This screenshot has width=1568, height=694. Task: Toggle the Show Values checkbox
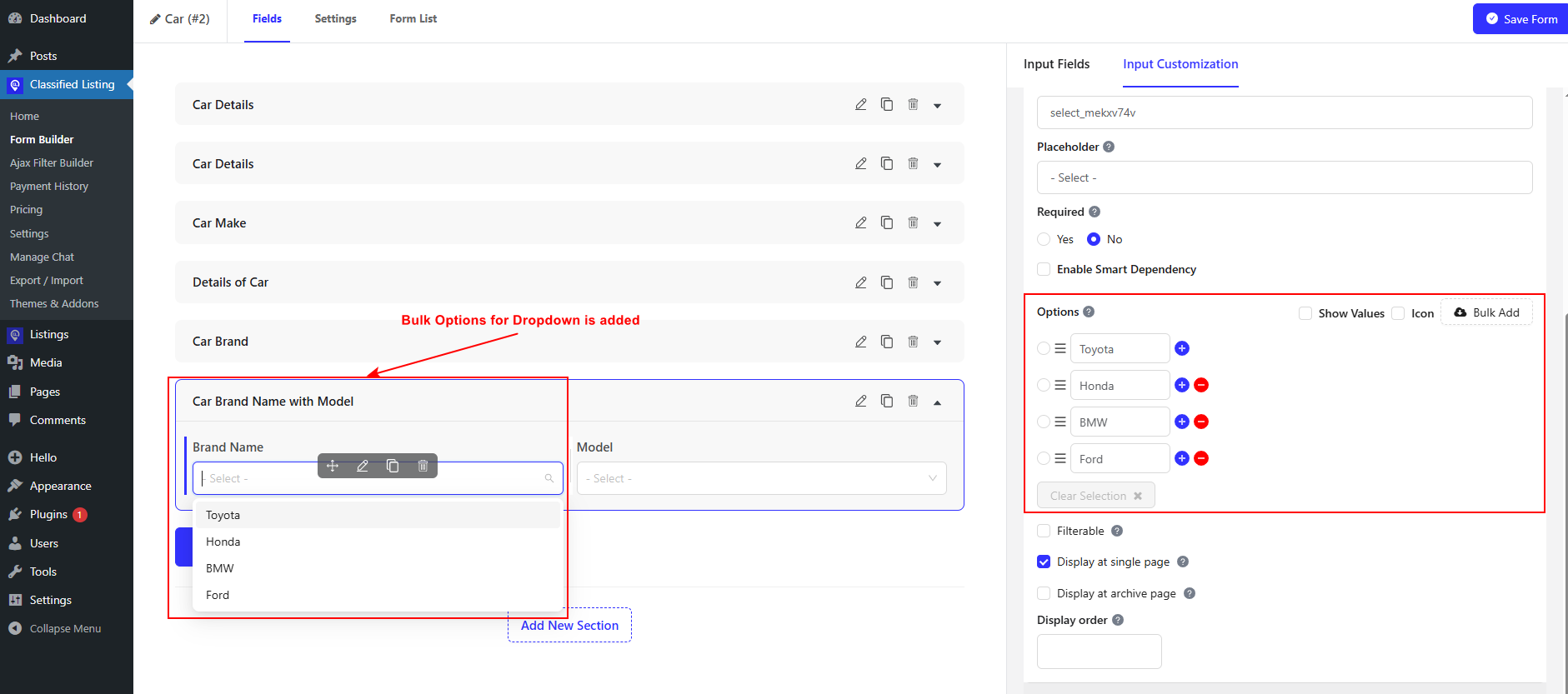(x=1305, y=313)
